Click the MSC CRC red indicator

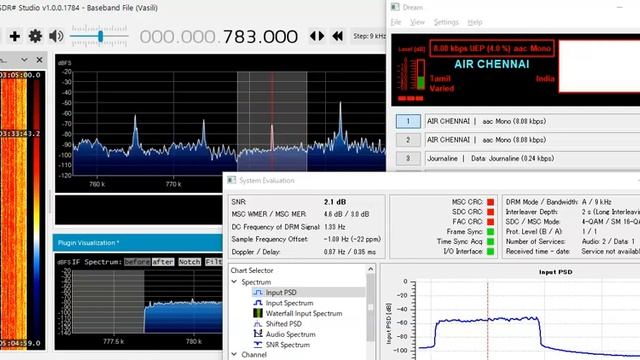[x=491, y=202]
